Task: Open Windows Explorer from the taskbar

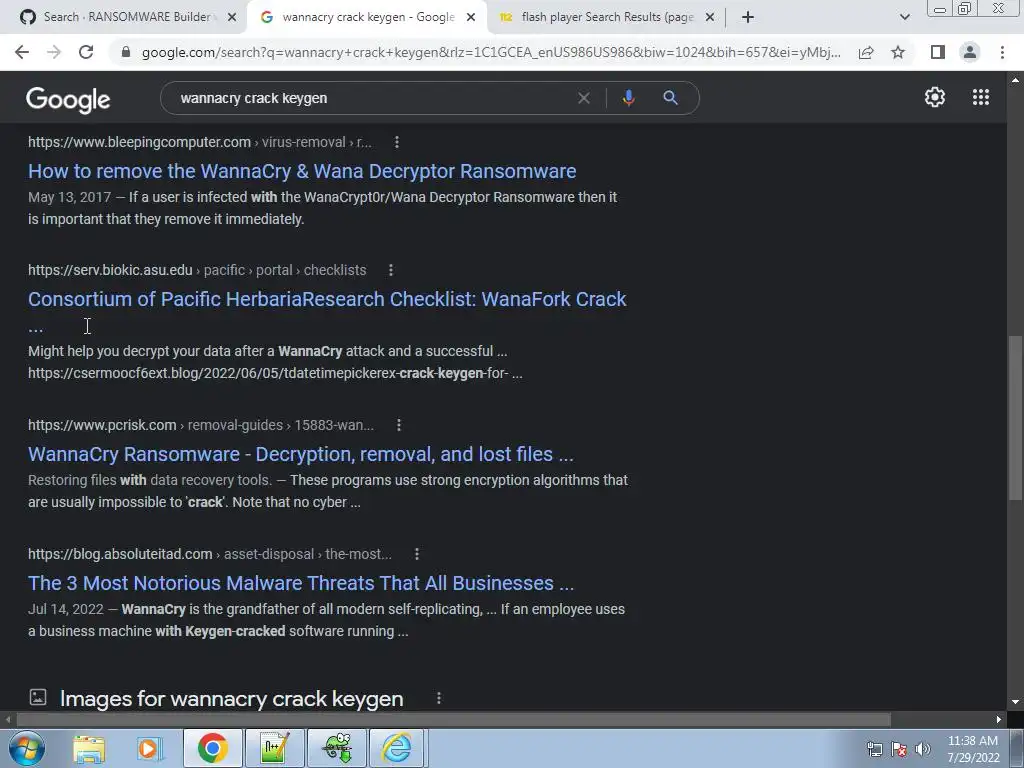Action: 88,748
